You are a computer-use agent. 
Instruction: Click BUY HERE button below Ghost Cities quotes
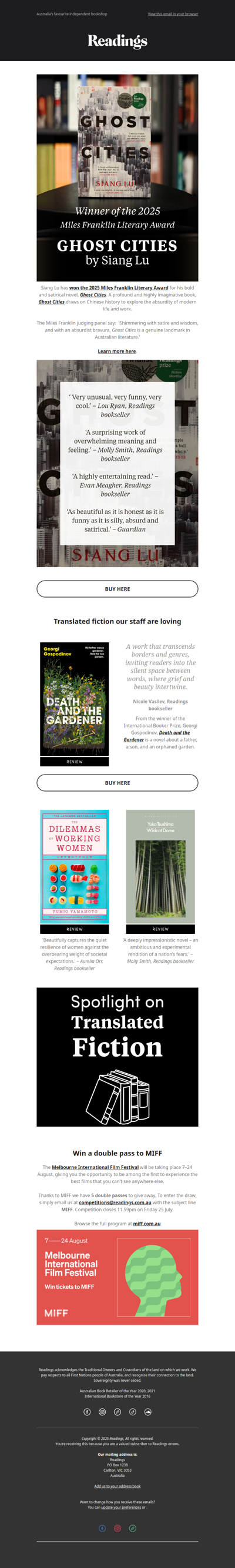tap(117, 589)
